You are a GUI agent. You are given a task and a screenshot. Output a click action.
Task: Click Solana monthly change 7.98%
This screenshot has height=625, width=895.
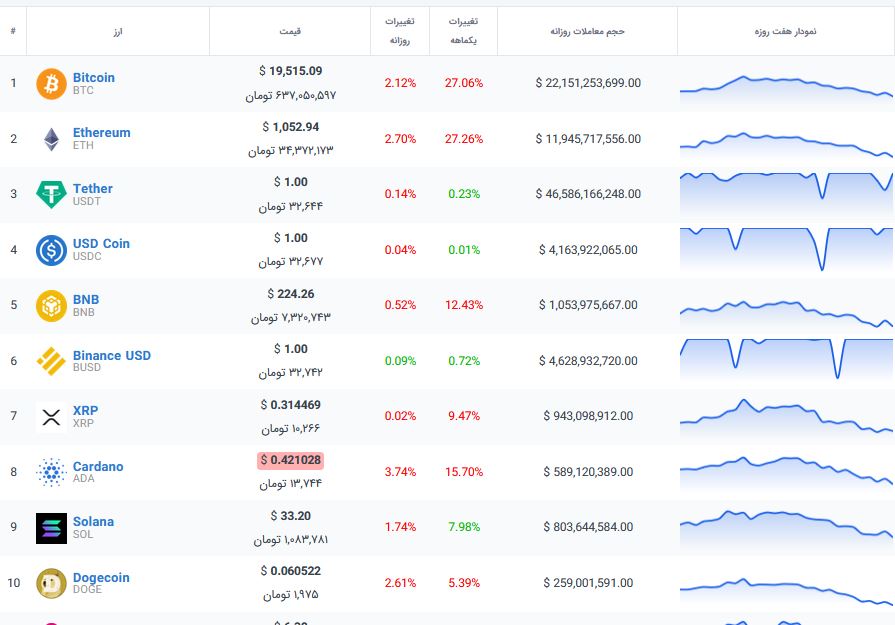tap(464, 527)
